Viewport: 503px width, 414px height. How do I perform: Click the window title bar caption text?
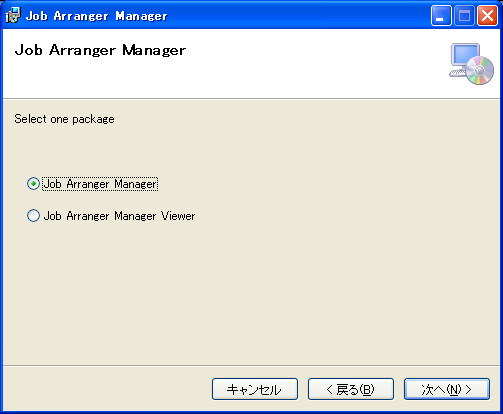click(96, 16)
